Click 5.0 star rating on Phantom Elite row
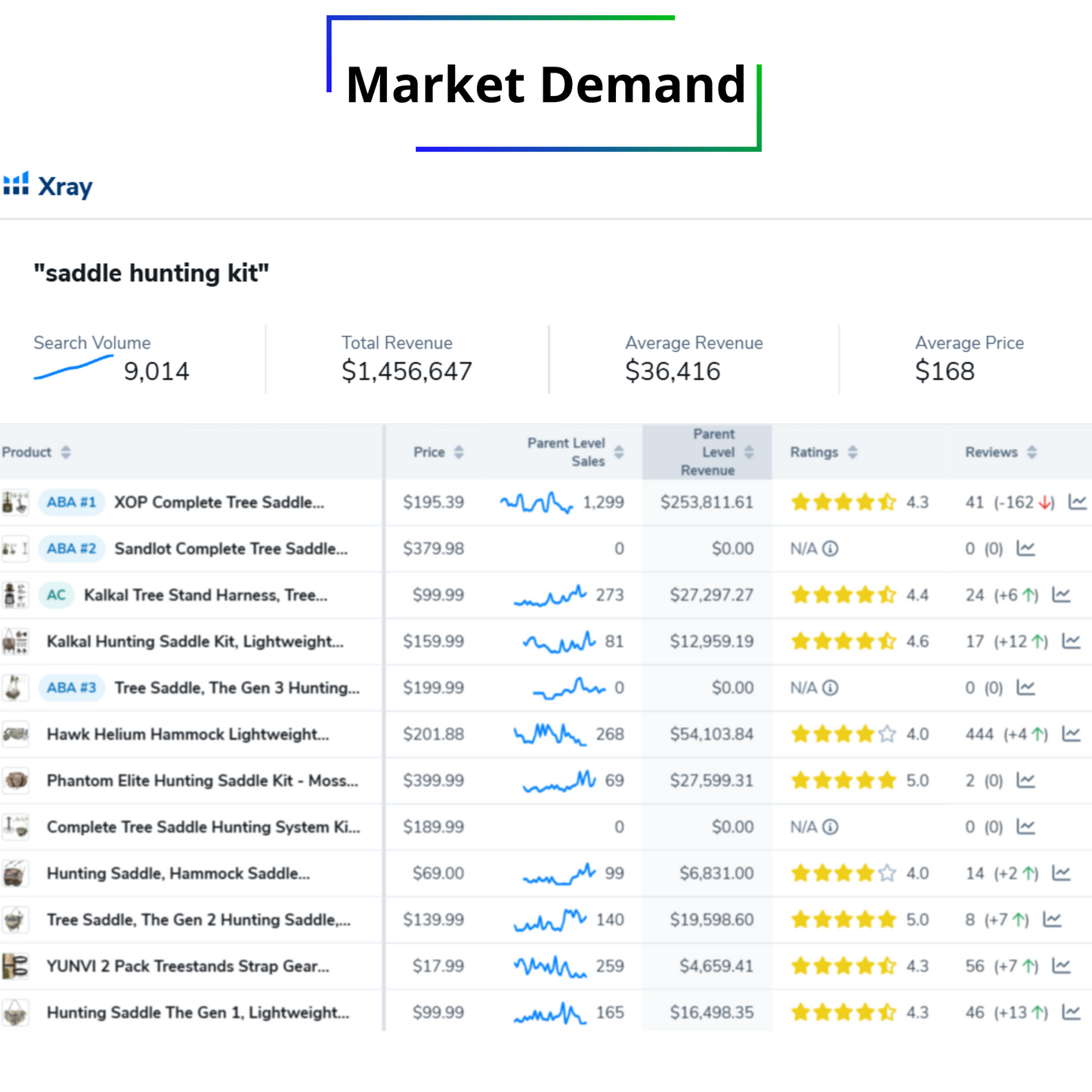1092x1092 pixels. point(860,781)
